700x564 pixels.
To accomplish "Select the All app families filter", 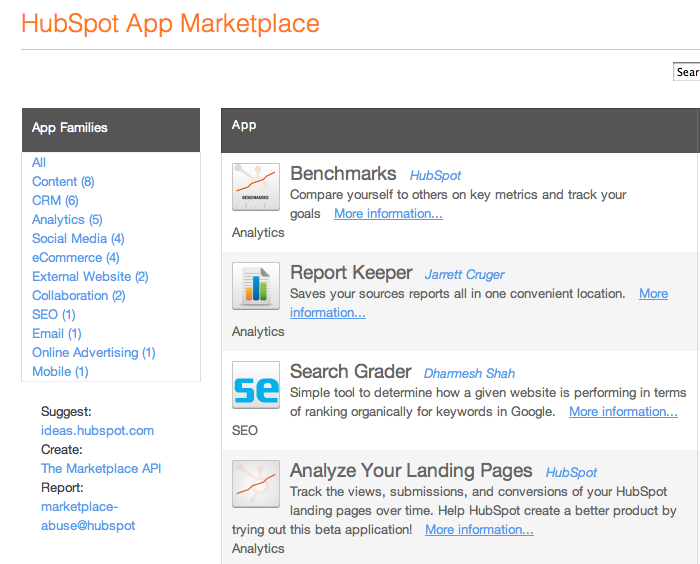I will (x=39, y=162).
